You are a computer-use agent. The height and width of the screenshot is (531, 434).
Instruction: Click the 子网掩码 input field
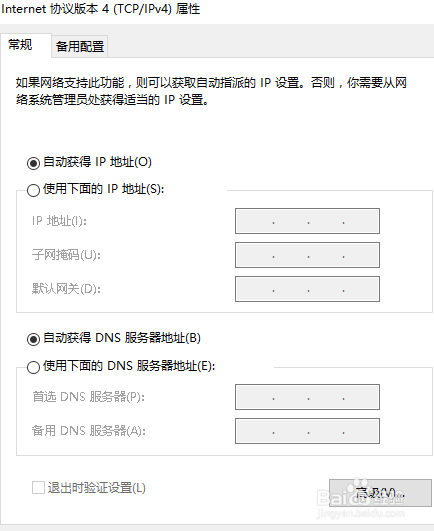coord(307,255)
